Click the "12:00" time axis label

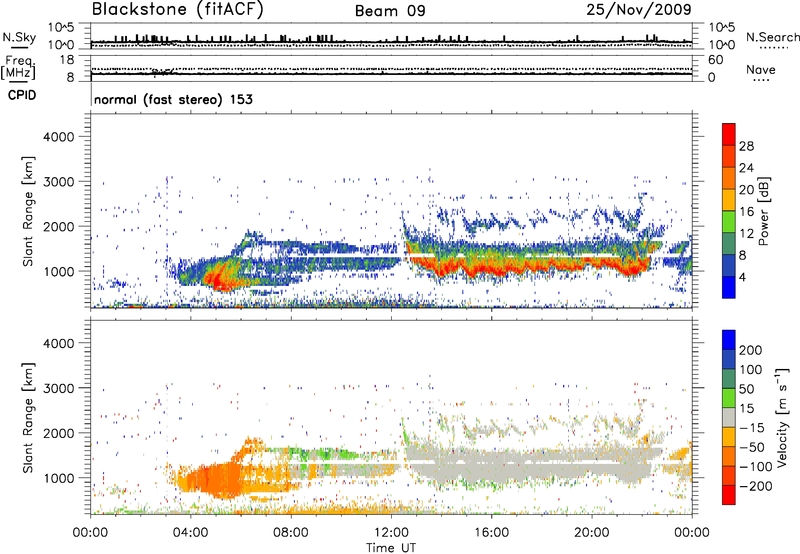[x=391, y=533]
